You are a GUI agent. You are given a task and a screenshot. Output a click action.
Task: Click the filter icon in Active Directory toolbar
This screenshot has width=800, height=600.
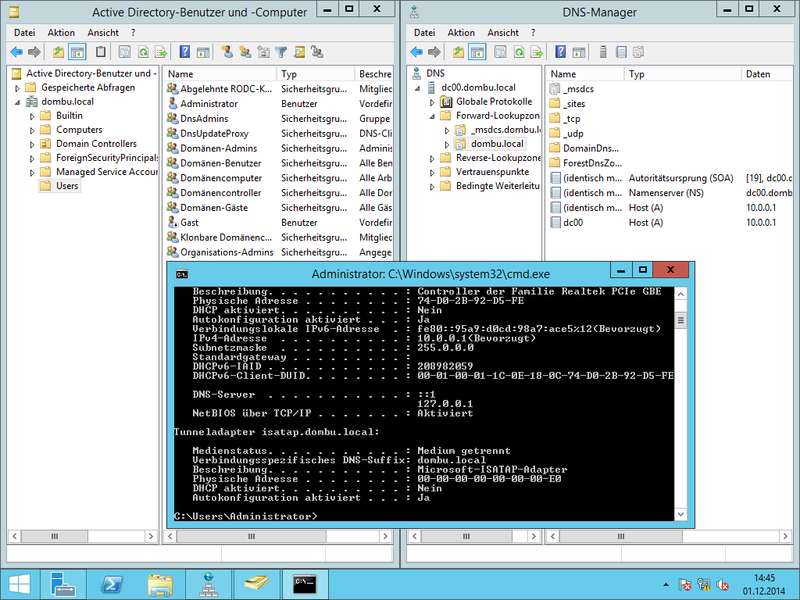point(281,51)
